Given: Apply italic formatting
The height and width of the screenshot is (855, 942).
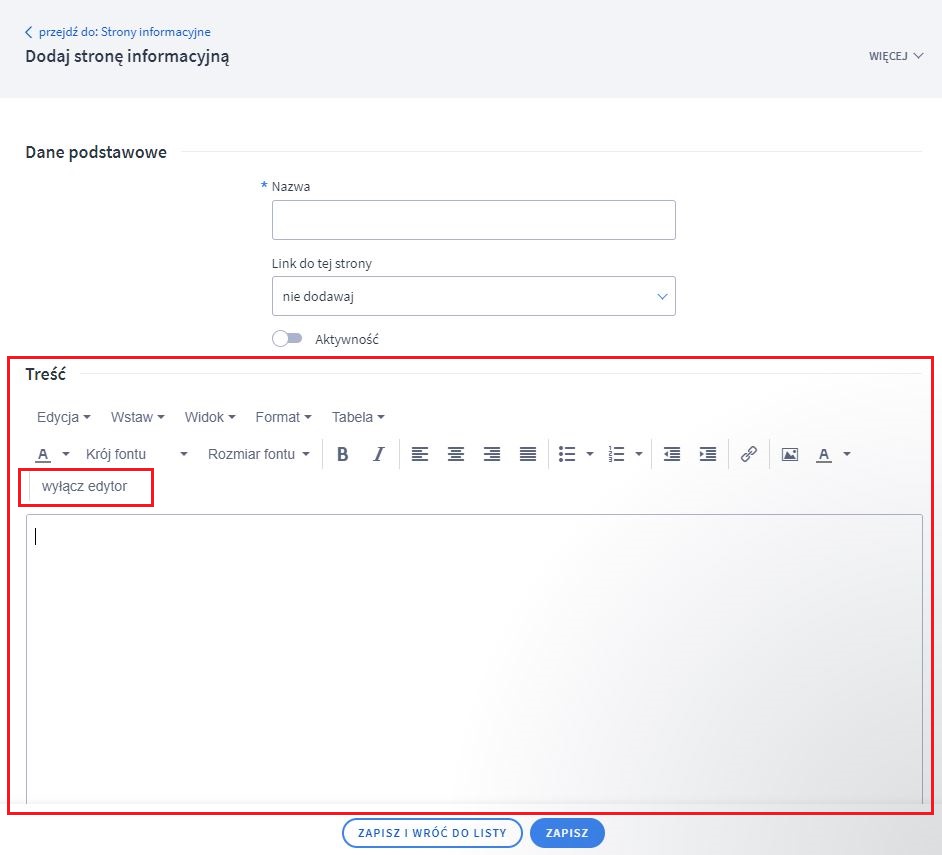Looking at the screenshot, I should (378, 454).
